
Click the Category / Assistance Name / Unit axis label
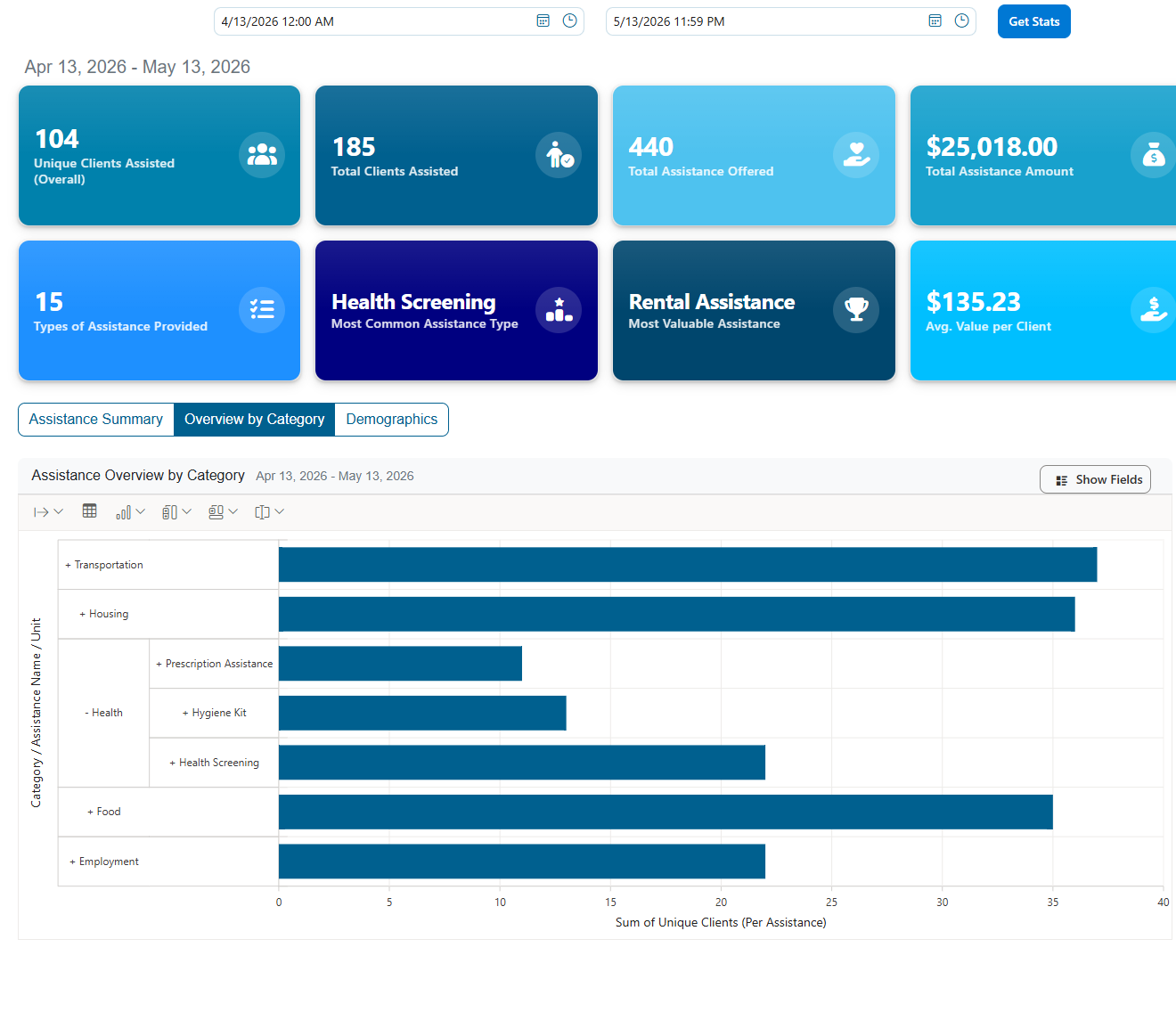pyautogui.click(x=37, y=713)
